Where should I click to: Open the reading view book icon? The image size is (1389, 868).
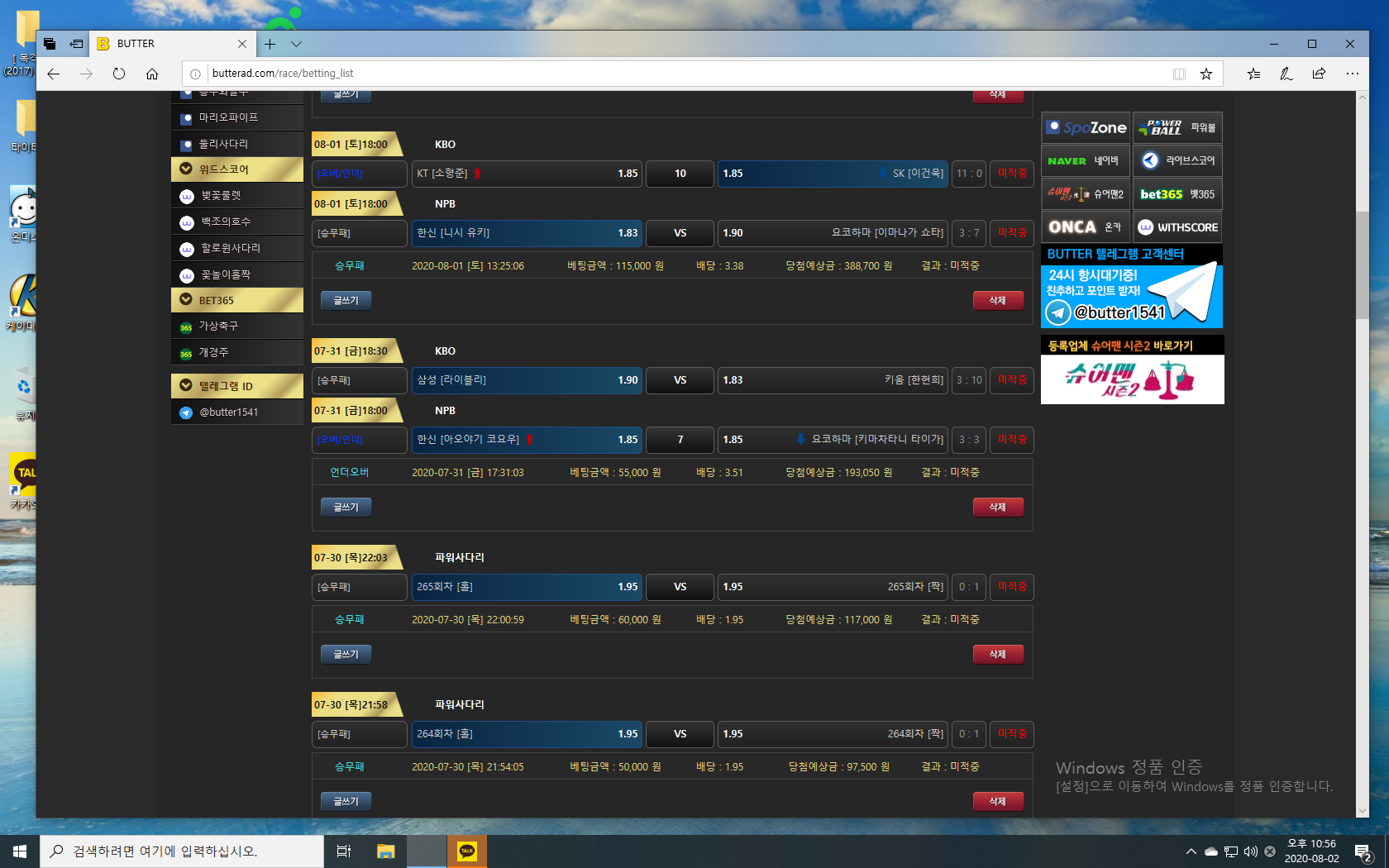pyautogui.click(x=1179, y=74)
